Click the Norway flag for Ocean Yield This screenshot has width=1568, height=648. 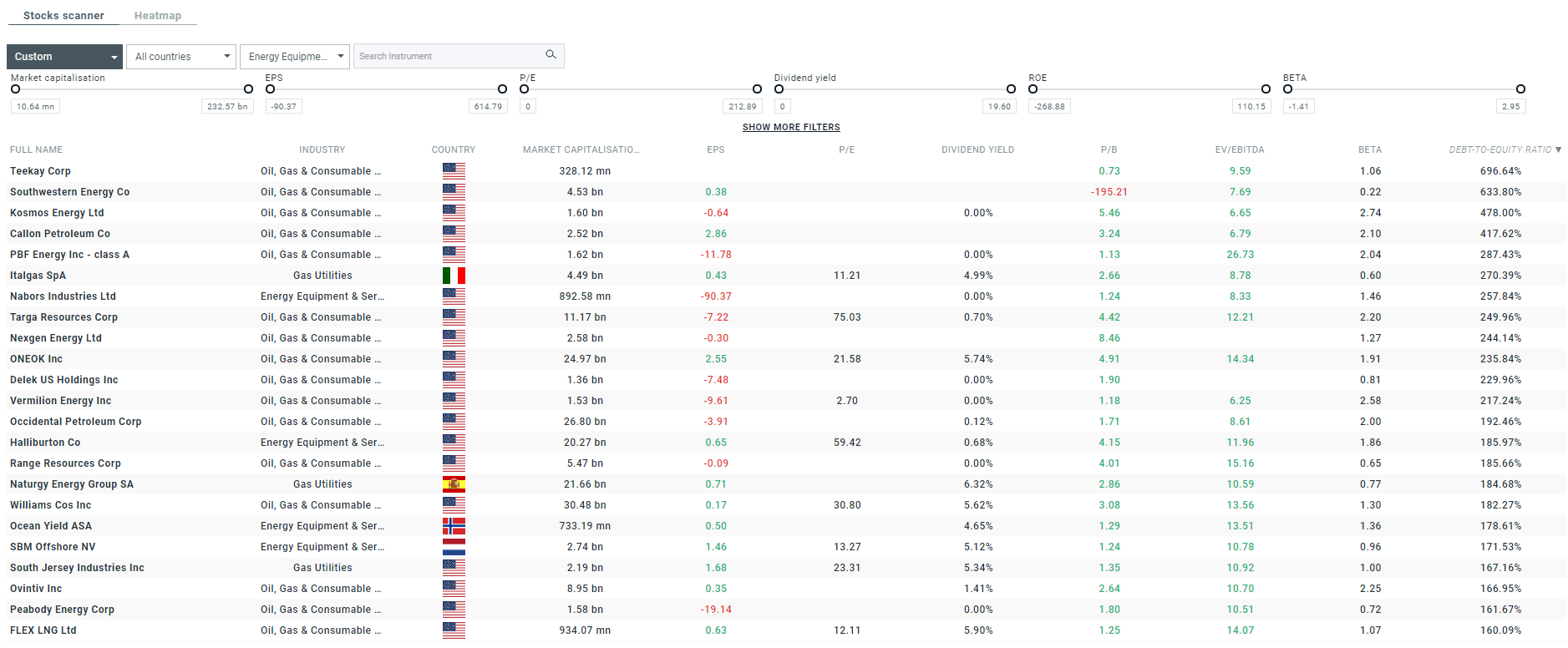tap(454, 526)
